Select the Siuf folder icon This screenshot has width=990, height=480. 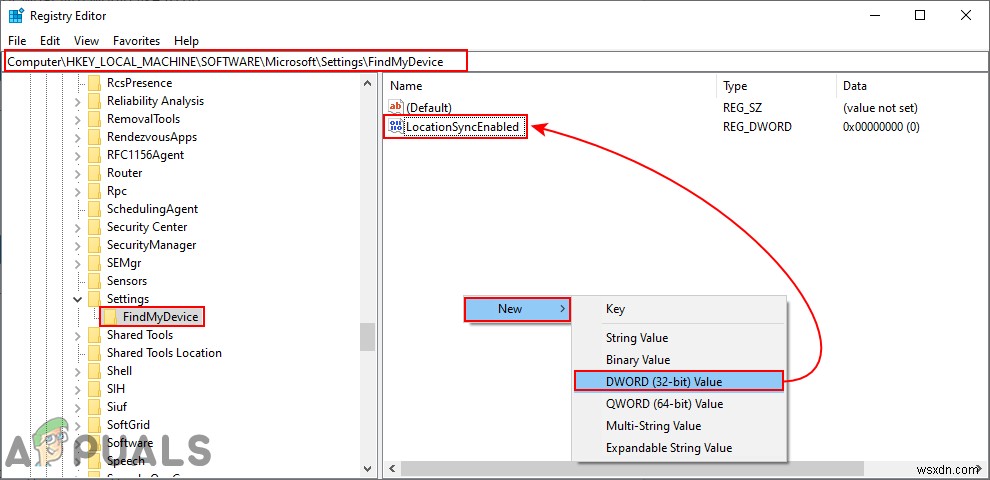(x=95, y=407)
